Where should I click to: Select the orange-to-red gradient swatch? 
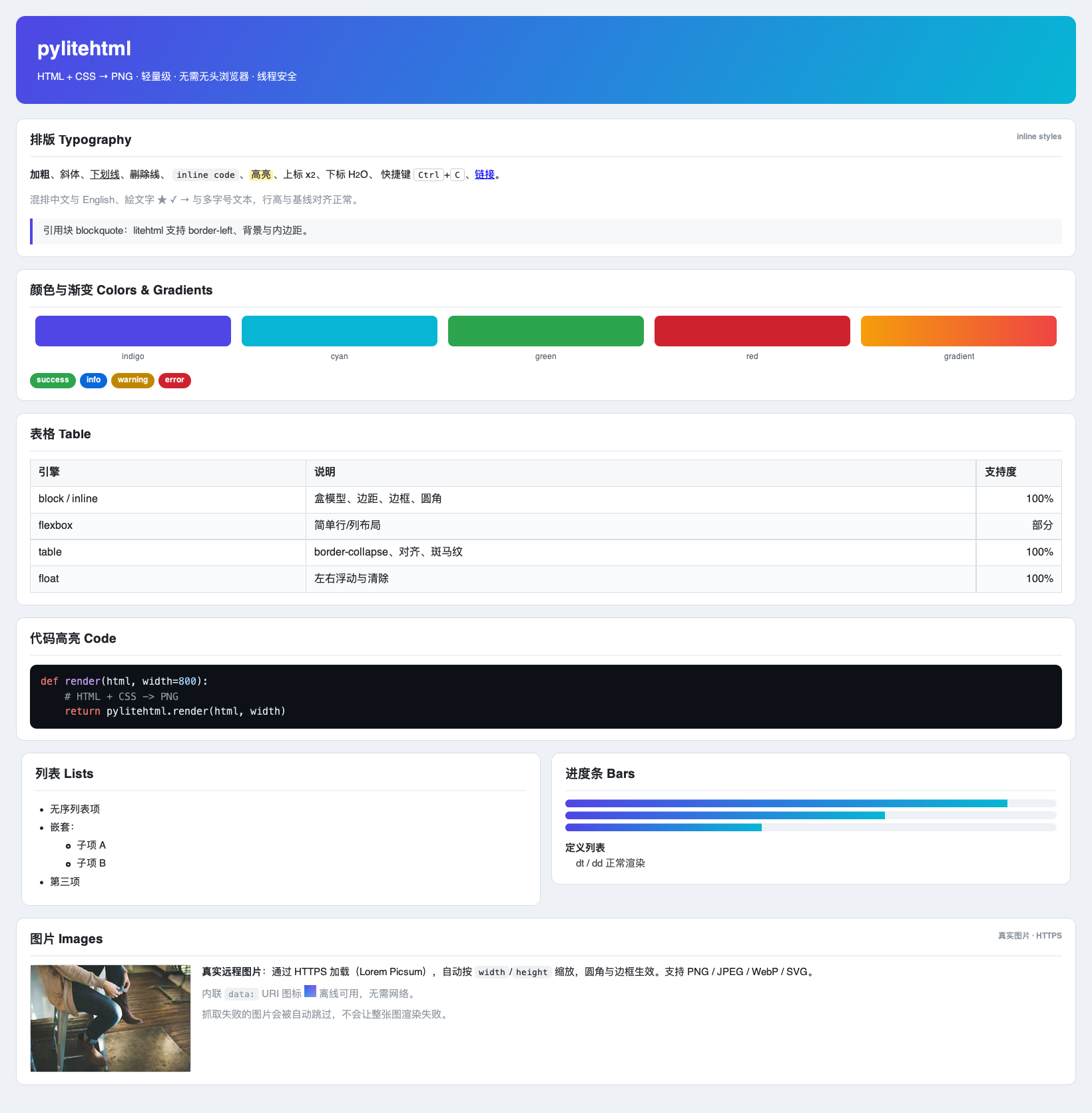(959, 331)
